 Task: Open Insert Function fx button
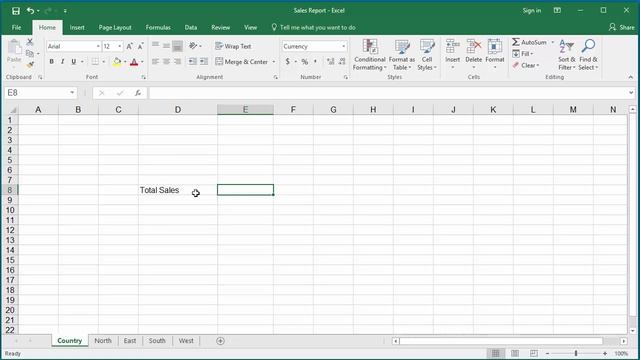138,93
